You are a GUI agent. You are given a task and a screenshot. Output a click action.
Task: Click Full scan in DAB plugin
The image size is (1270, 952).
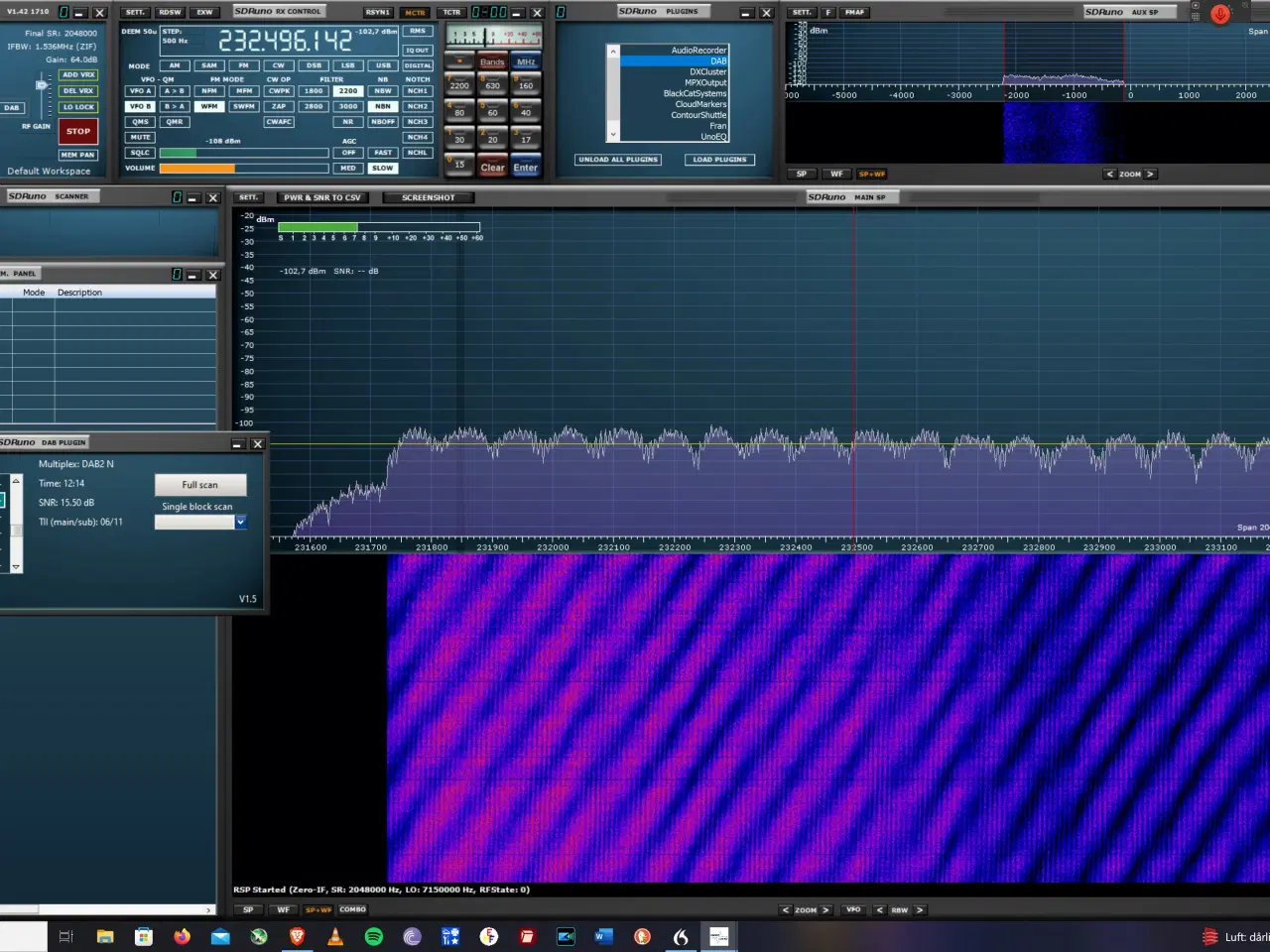(200, 485)
